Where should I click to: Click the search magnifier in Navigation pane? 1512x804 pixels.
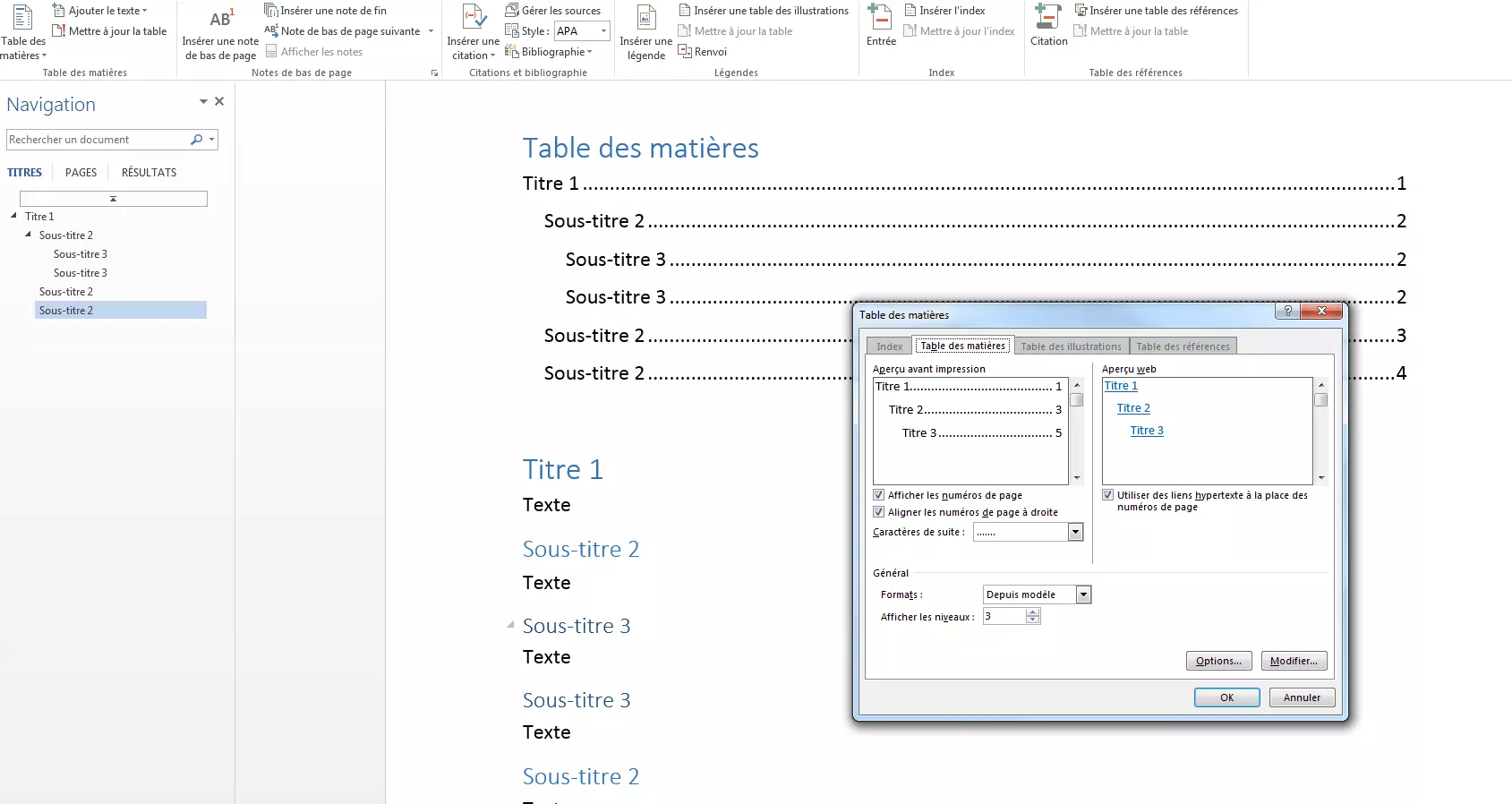pos(196,140)
